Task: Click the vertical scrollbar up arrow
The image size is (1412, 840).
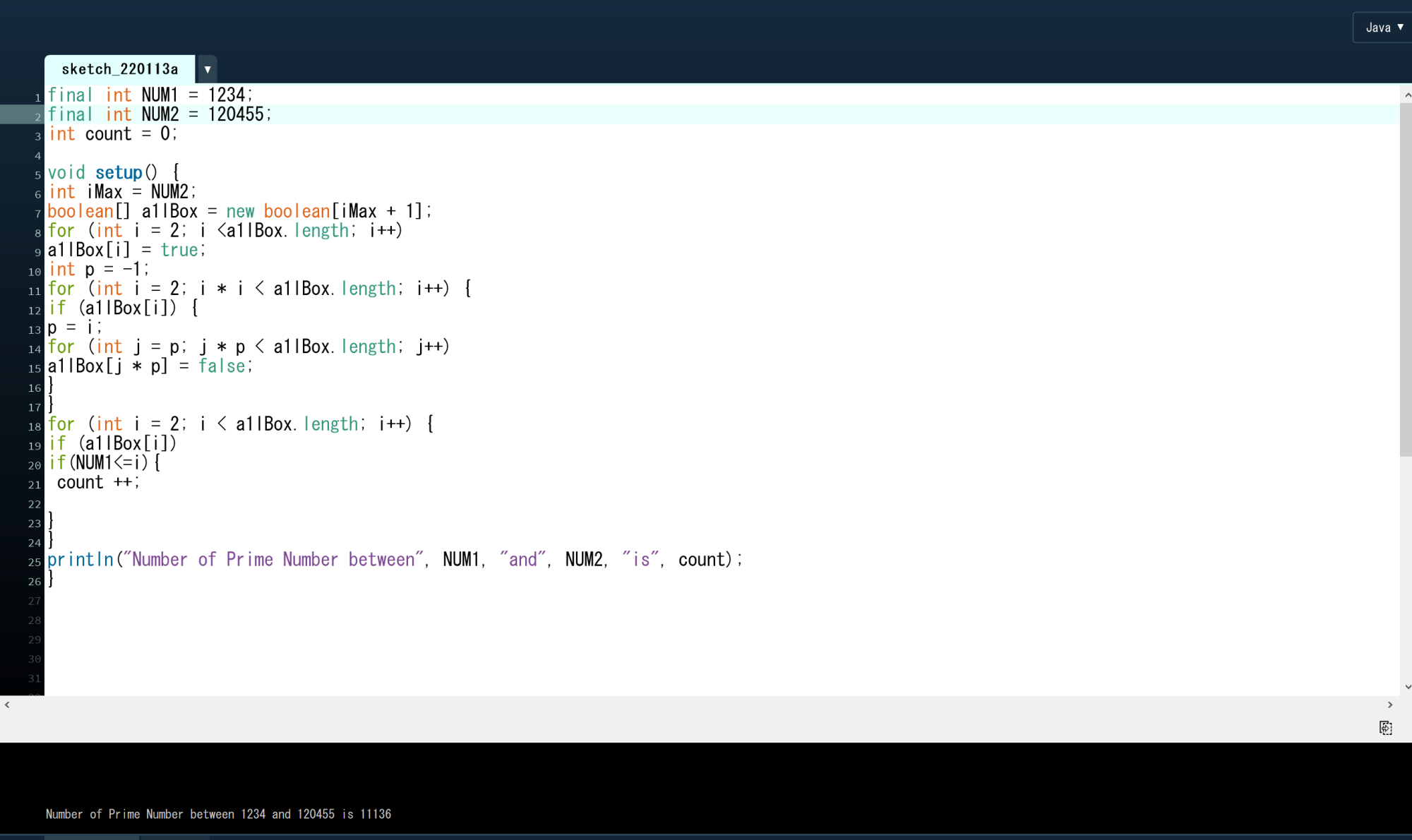Action: click(1406, 95)
